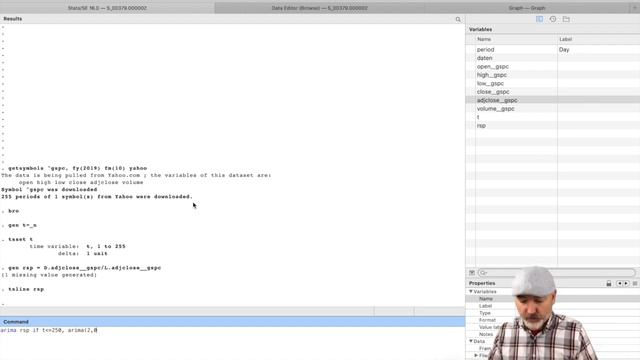Click the Properties panel menu icon

click(x=635, y=283)
